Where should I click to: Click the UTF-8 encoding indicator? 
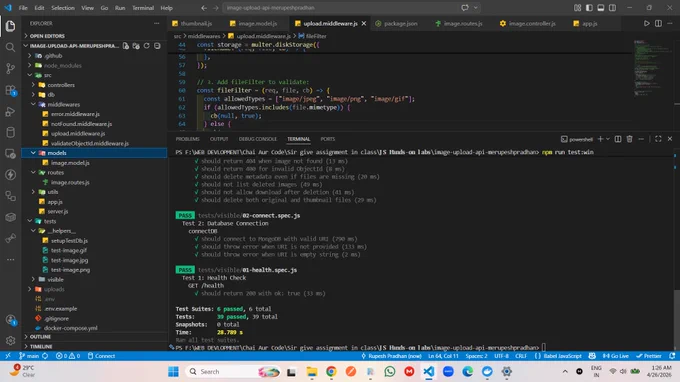(x=501, y=356)
